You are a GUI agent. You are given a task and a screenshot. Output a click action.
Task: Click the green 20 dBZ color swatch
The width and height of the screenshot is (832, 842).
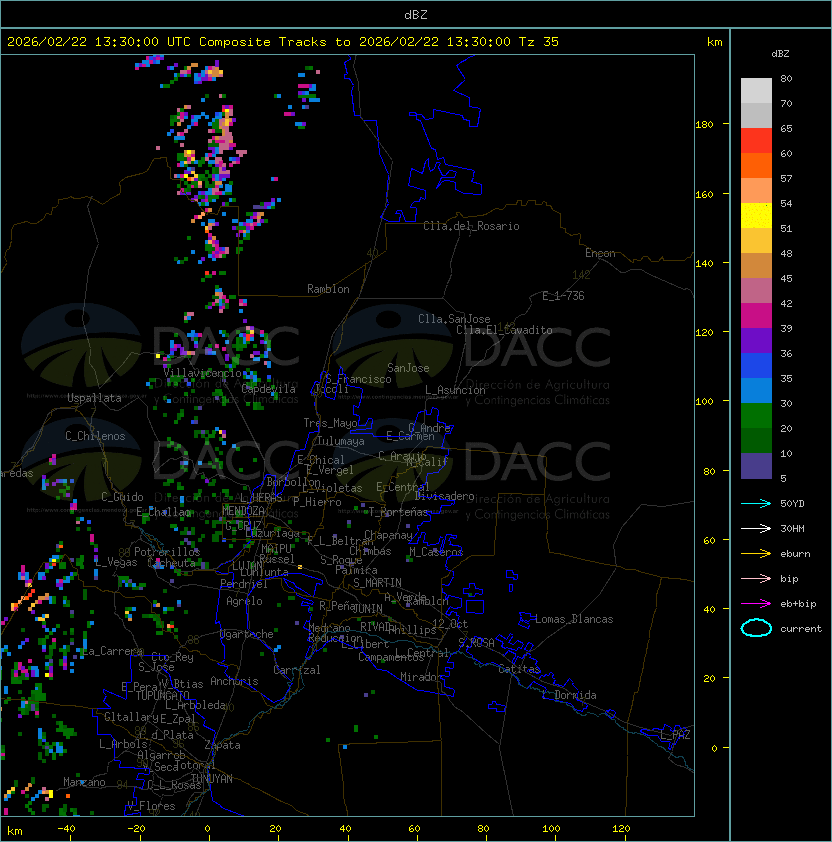[x=756, y=416]
